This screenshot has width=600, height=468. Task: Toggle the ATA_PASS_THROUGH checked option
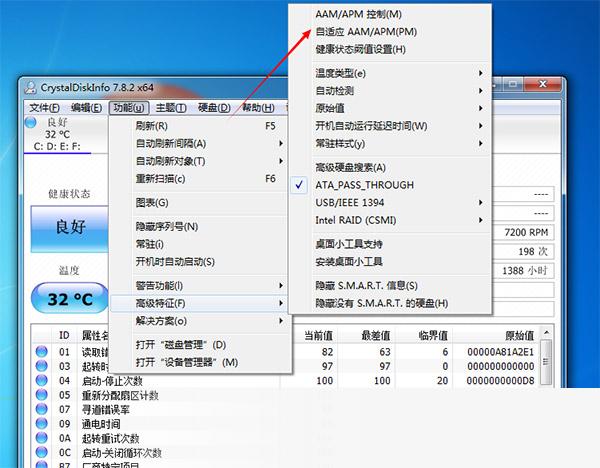(x=390, y=185)
